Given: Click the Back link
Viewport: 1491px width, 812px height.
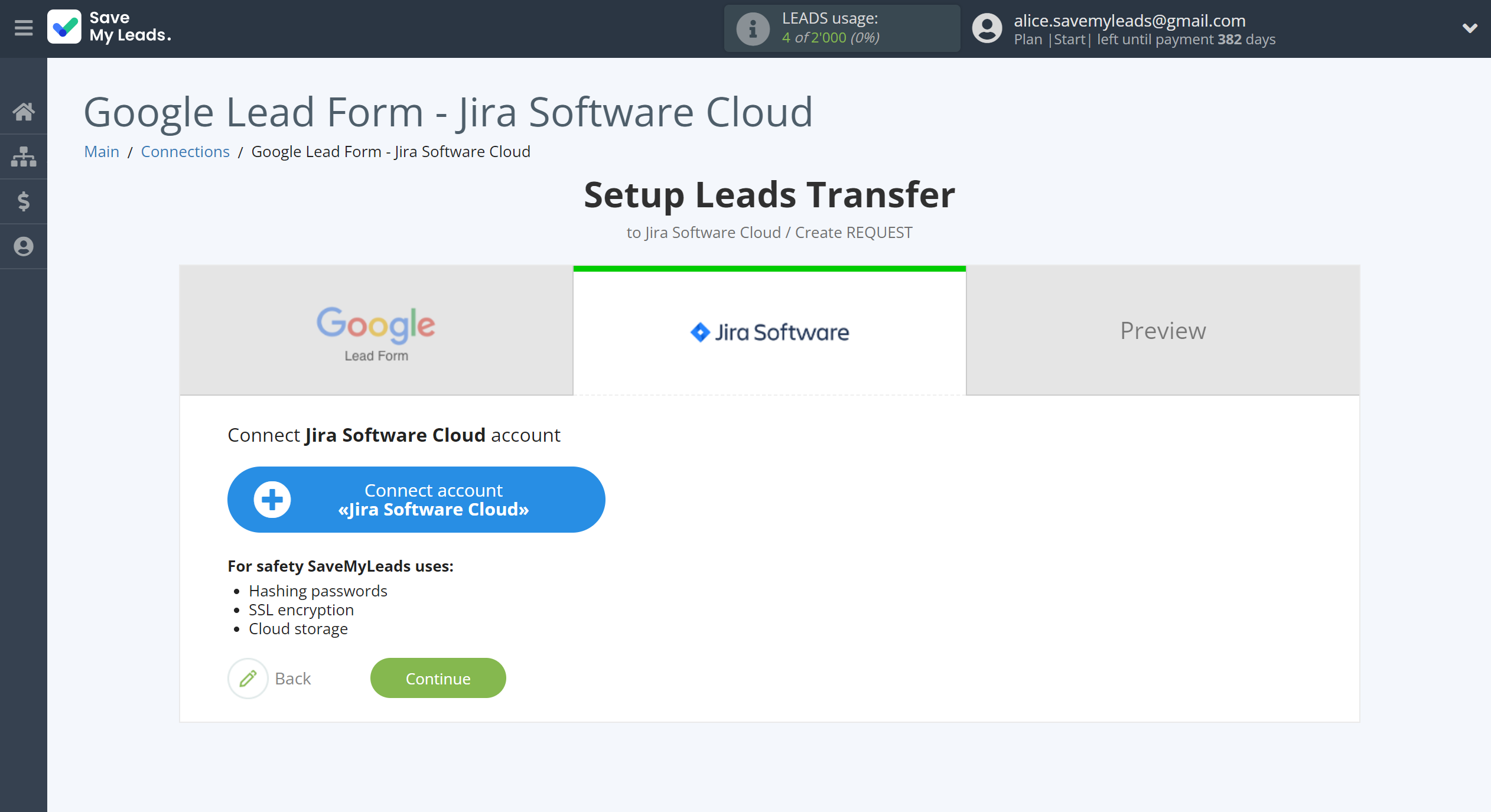Looking at the screenshot, I should [x=293, y=677].
